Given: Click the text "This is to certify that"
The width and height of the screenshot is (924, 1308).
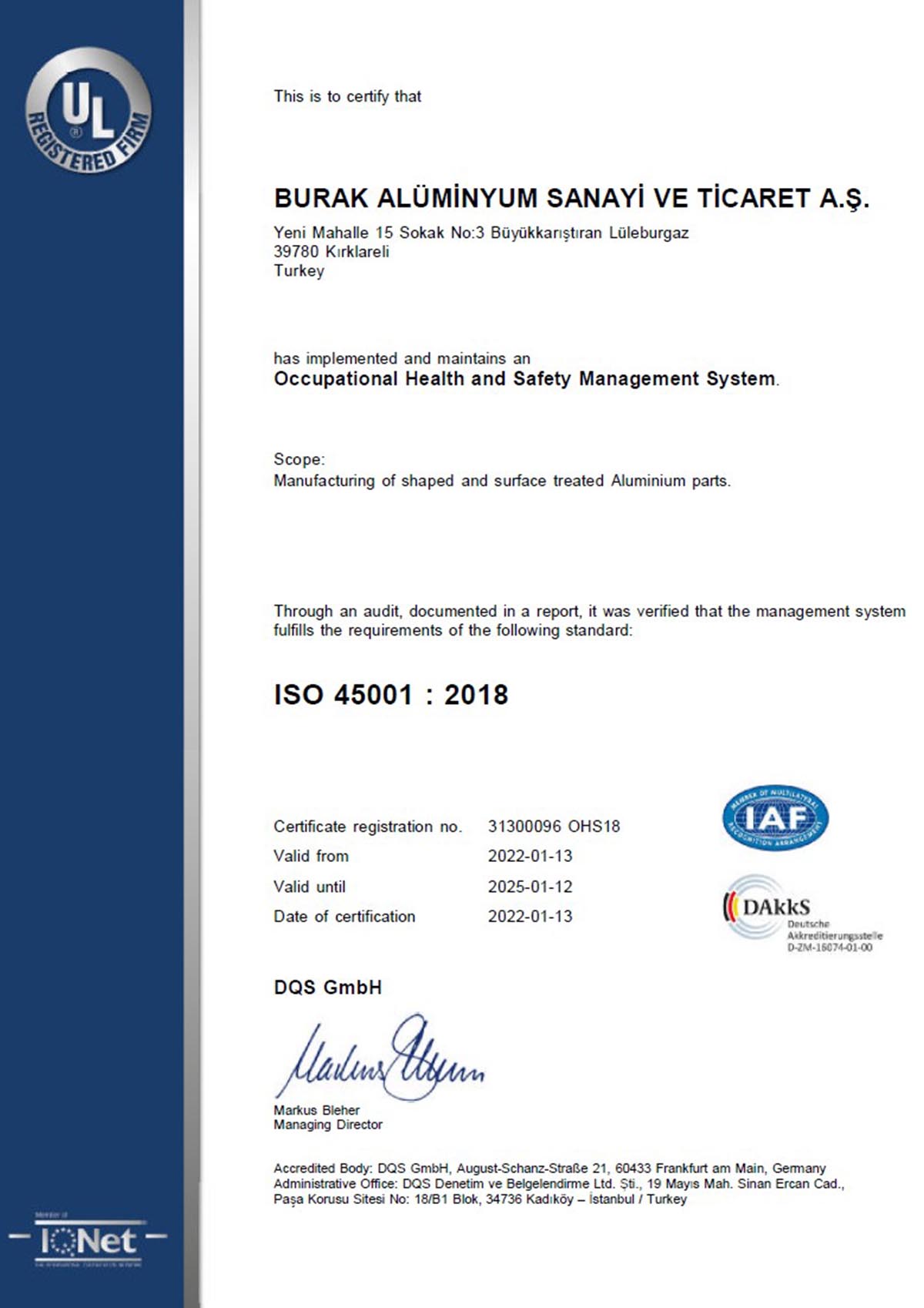Looking at the screenshot, I should pos(347,96).
